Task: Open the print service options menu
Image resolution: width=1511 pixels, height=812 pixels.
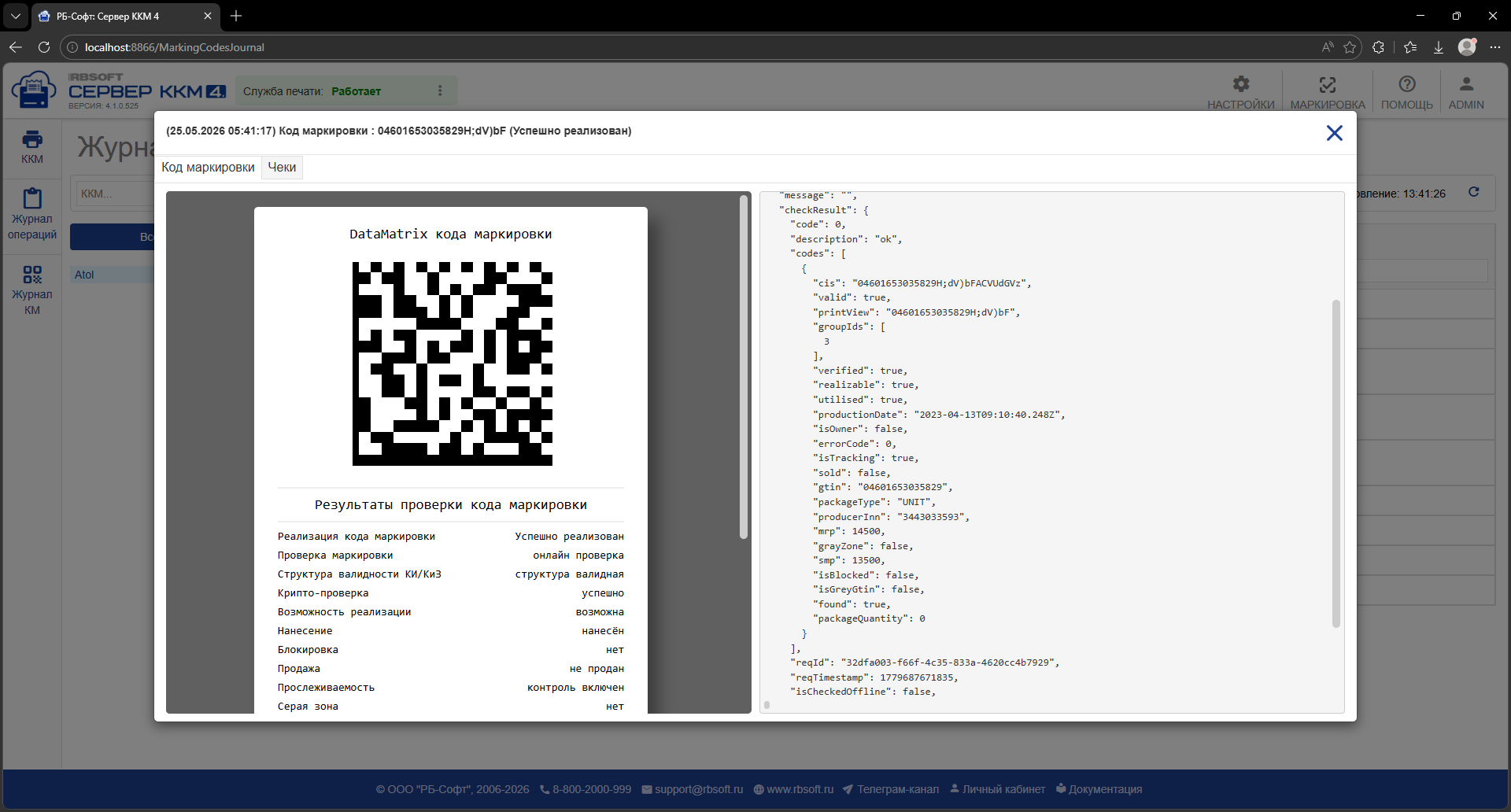Action: 440,91
